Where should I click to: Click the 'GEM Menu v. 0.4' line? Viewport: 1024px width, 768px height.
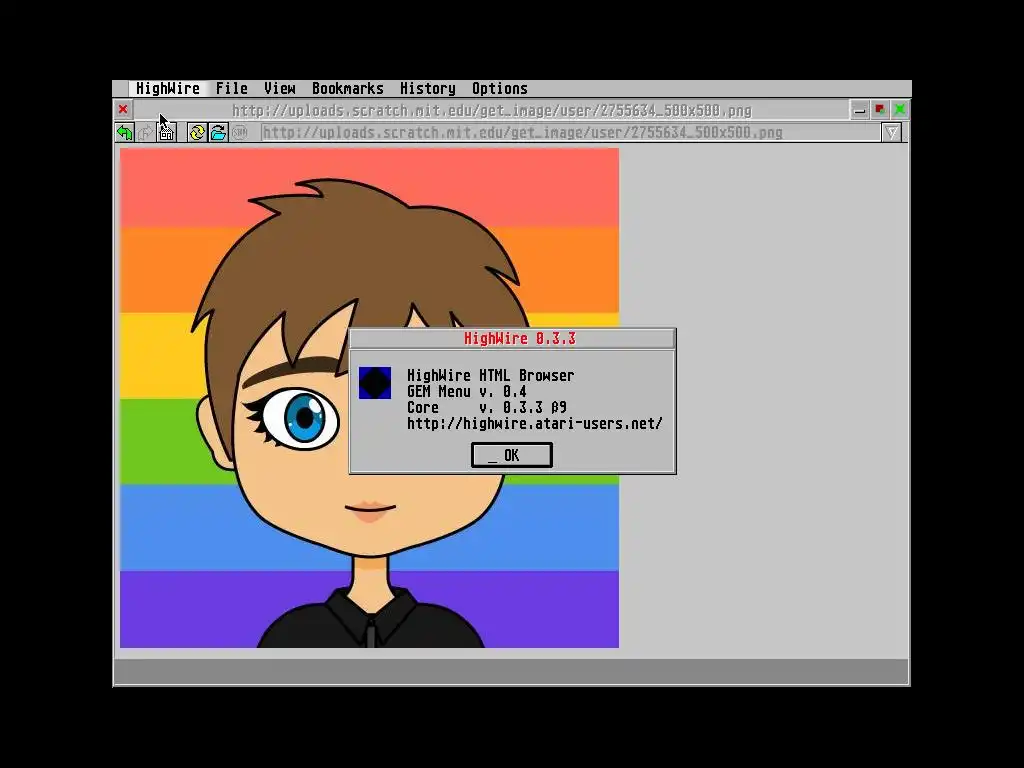pos(466,392)
